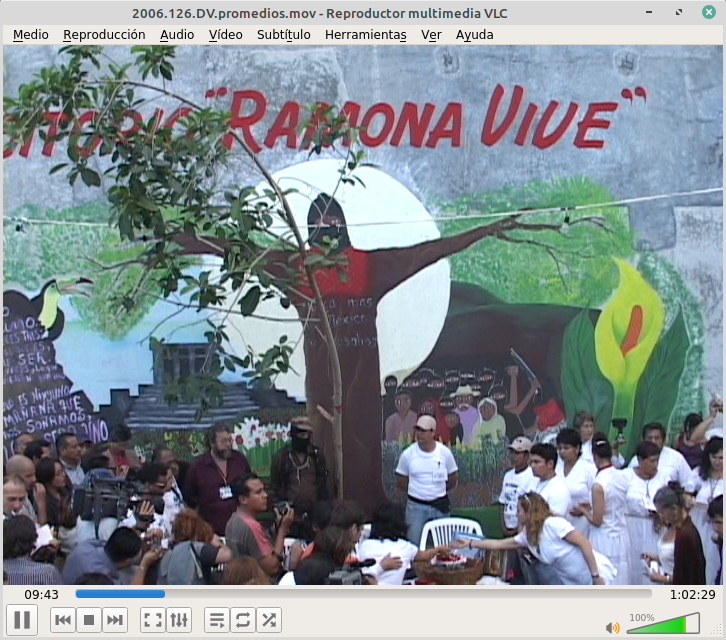Stop the video playback
726x640 pixels.
89,620
